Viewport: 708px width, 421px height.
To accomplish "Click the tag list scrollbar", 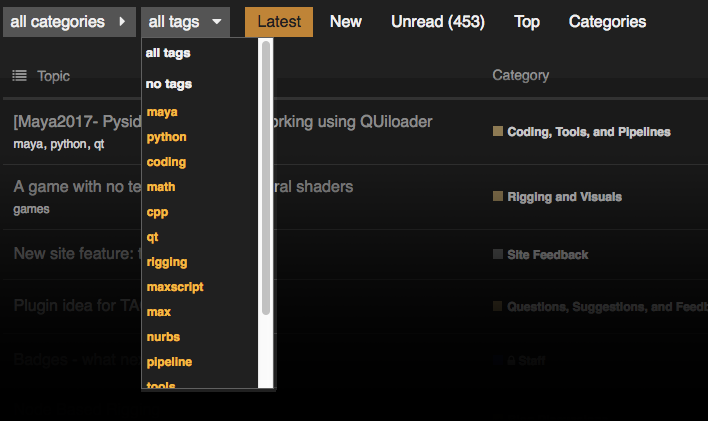I will pyautogui.click(x=266, y=180).
